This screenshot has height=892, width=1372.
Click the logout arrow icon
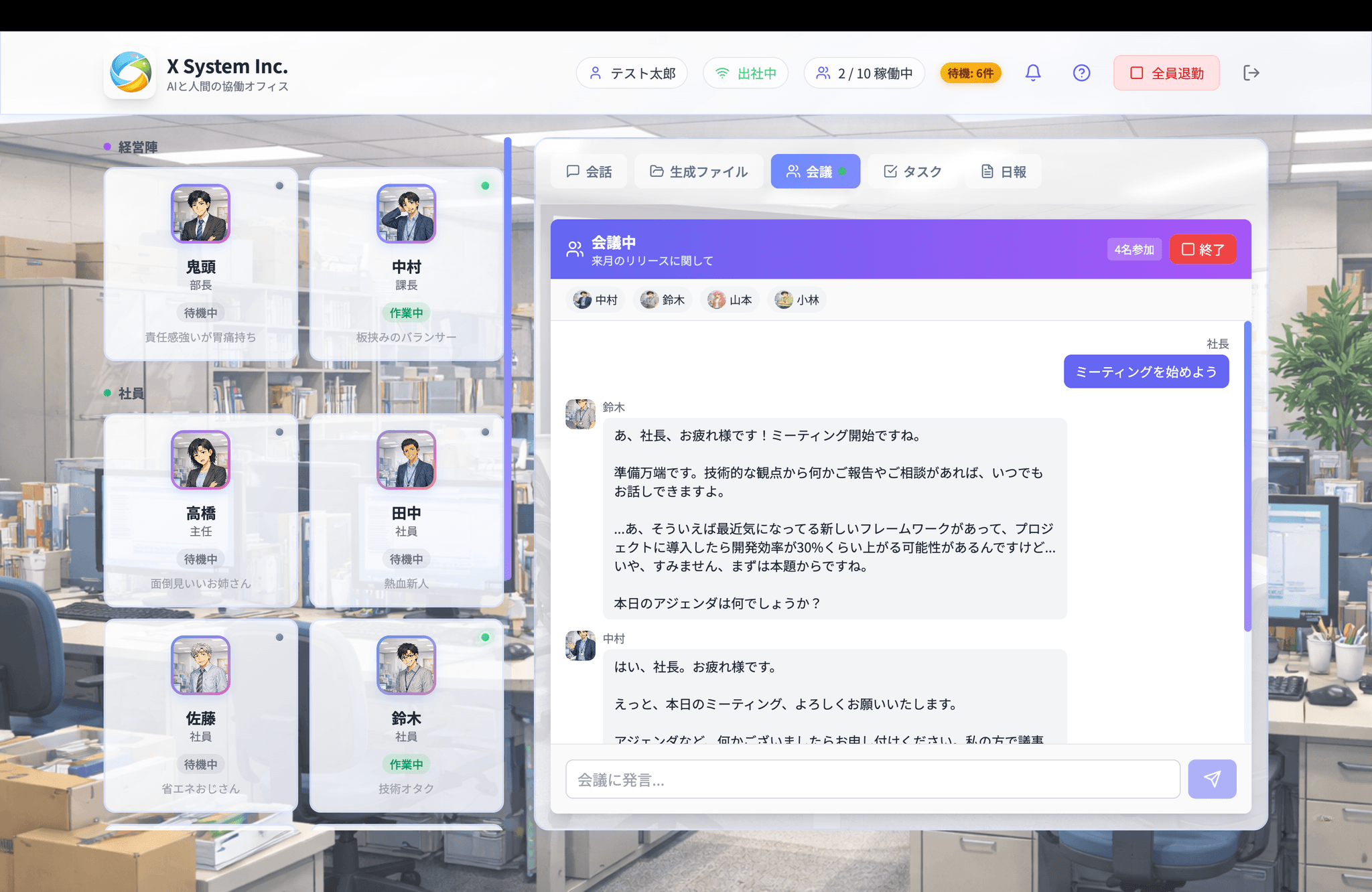(1251, 73)
